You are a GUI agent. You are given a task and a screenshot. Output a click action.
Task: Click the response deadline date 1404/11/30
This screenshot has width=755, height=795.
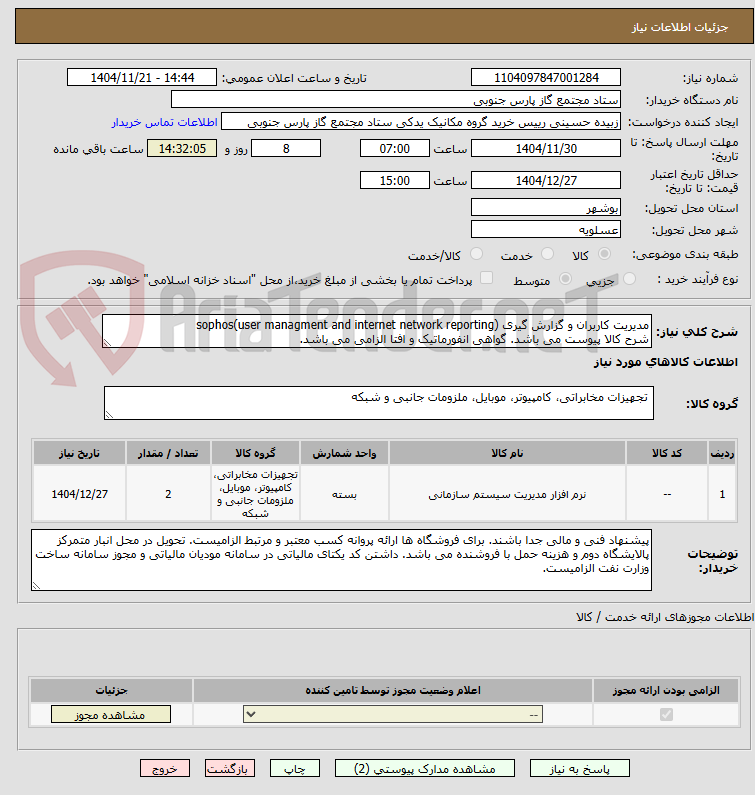[546, 149]
